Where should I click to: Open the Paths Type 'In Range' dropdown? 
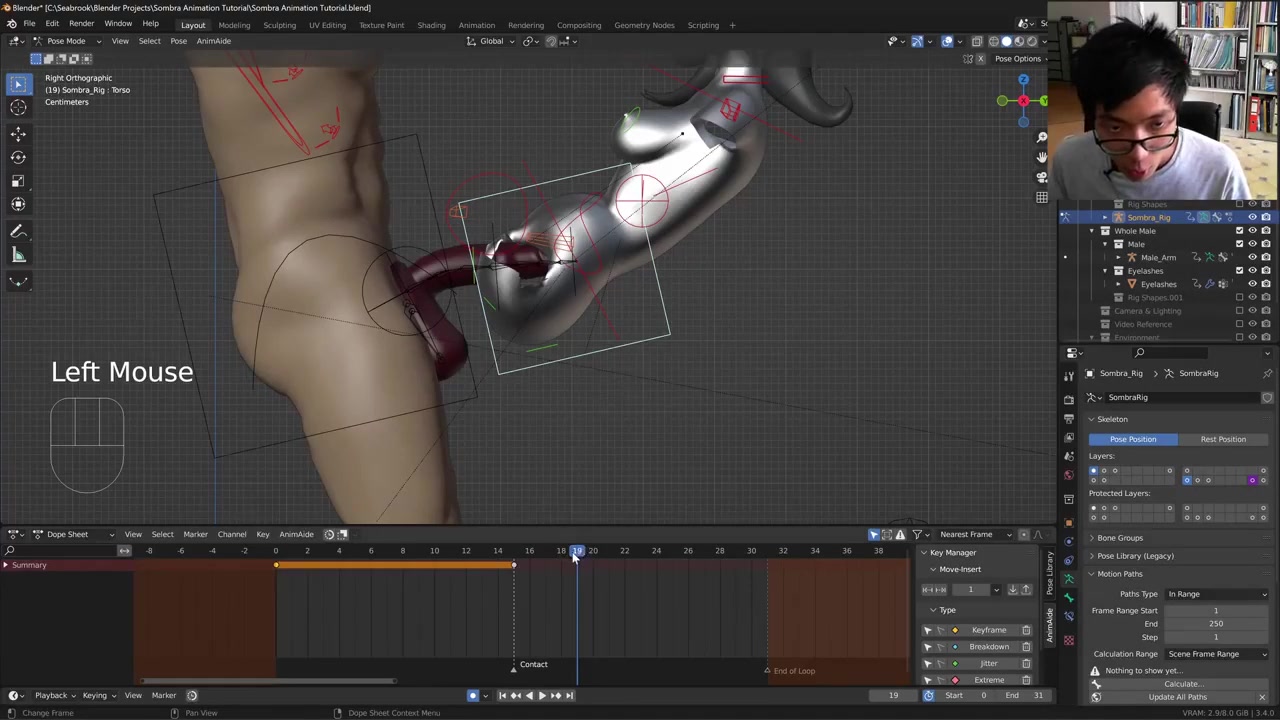[x=1216, y=594]
